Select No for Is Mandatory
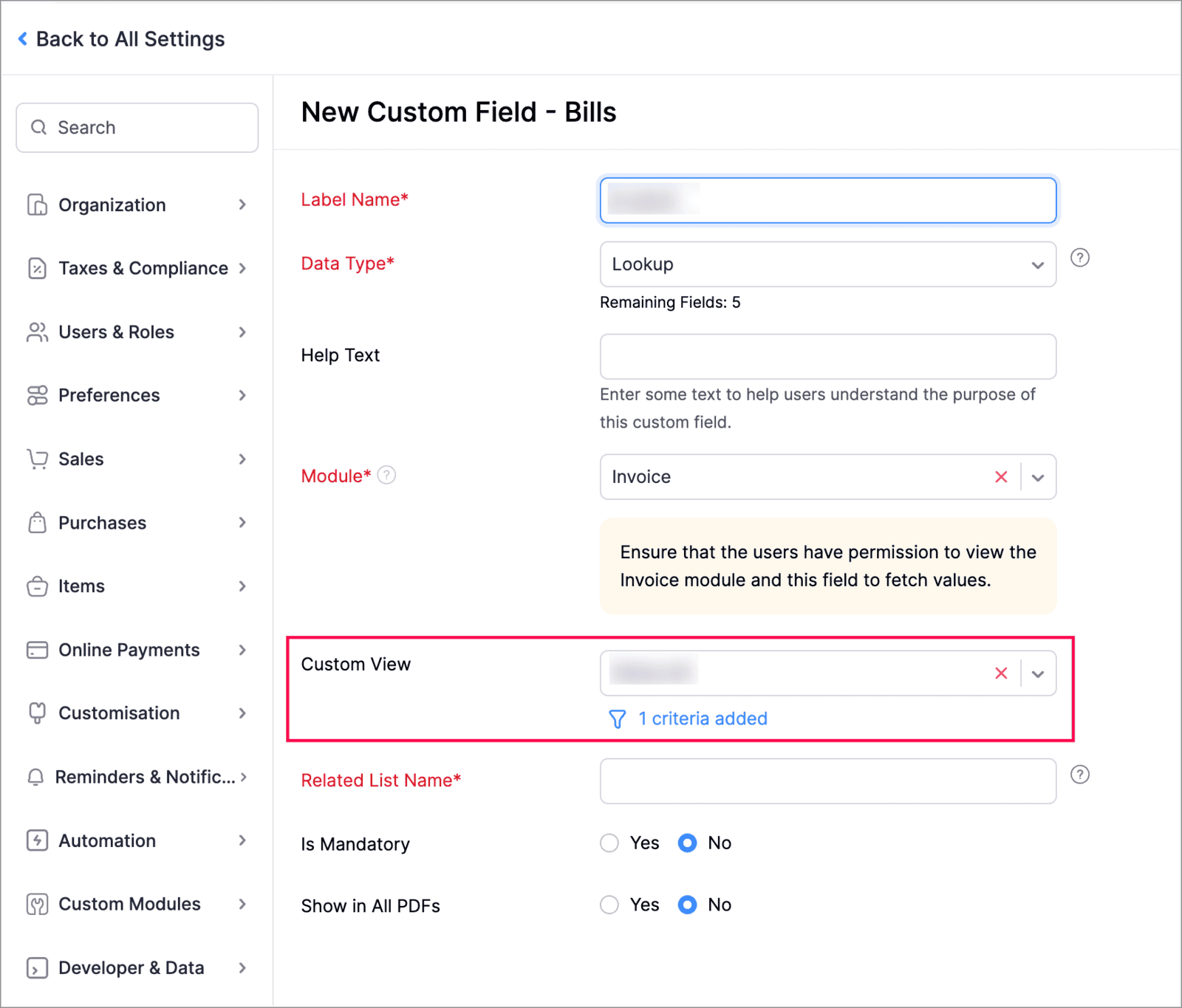This screenshot has width=1182, height=1008. tap(687, 843)
